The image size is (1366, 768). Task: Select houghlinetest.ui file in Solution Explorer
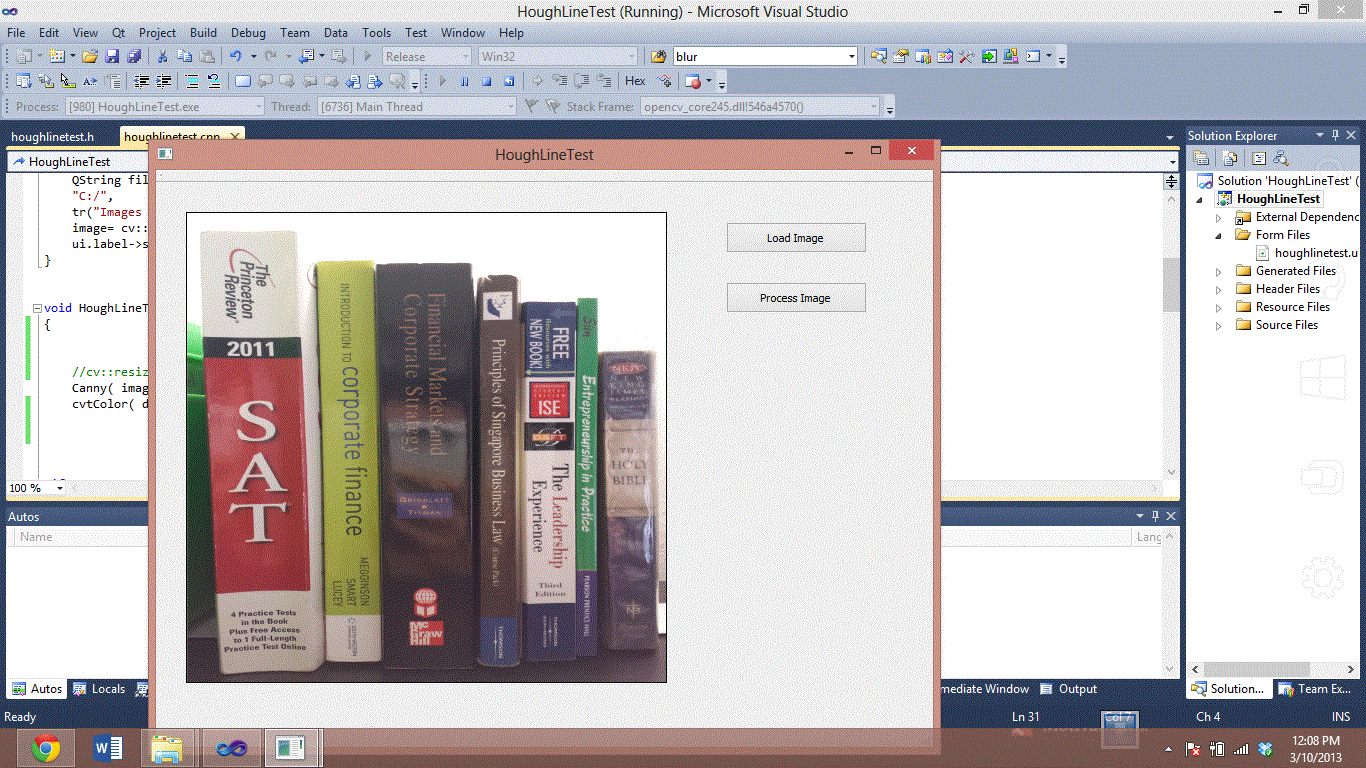(1307, 253)
